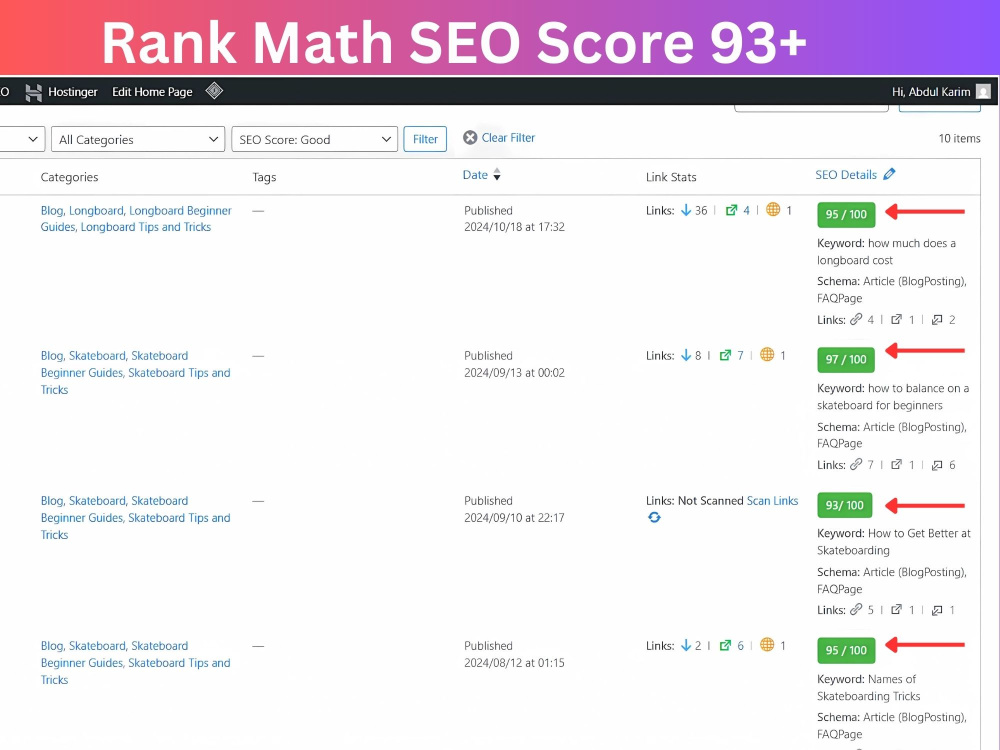
Task: Click the Hostinger logo icon
Action: point(34,92)
